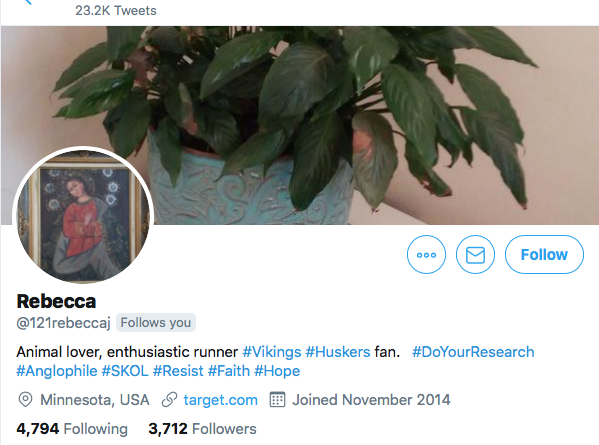Open the #Anglophile hashtag

tap(57, 371)
